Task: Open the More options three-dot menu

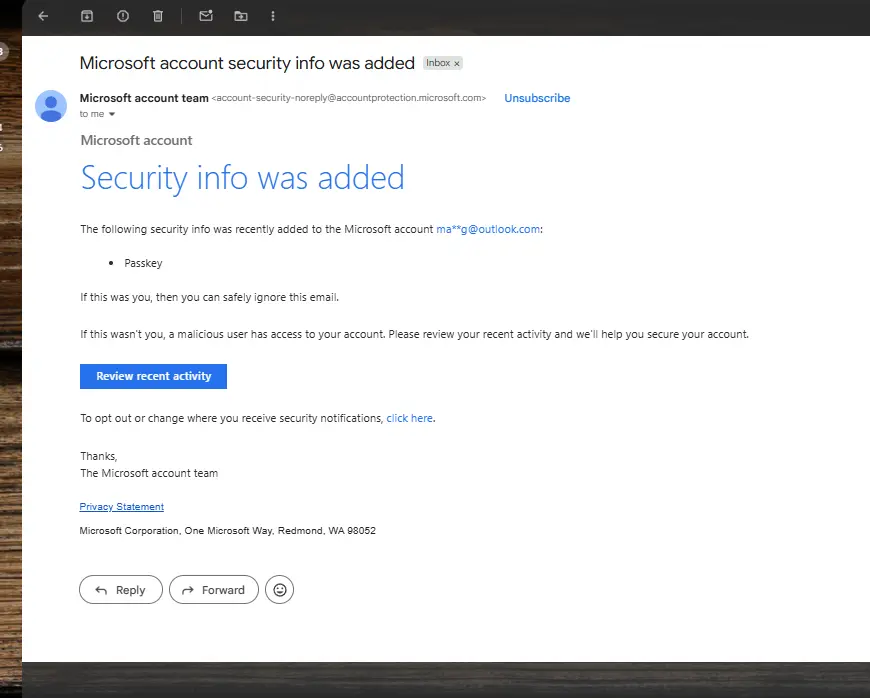Action: (x=272, y=16)
